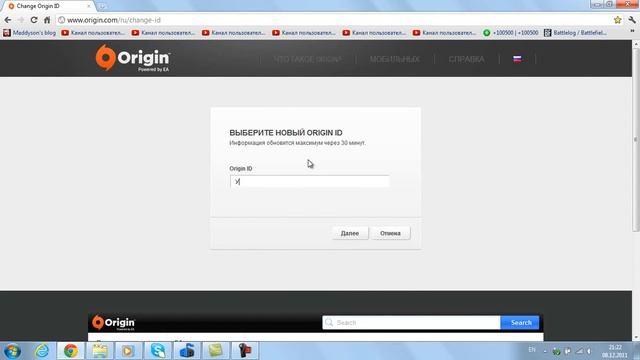The height and width of the screenshot is (360, 640).
Task: Close the Change Origin ID tab
Action: tap(89, 6)
